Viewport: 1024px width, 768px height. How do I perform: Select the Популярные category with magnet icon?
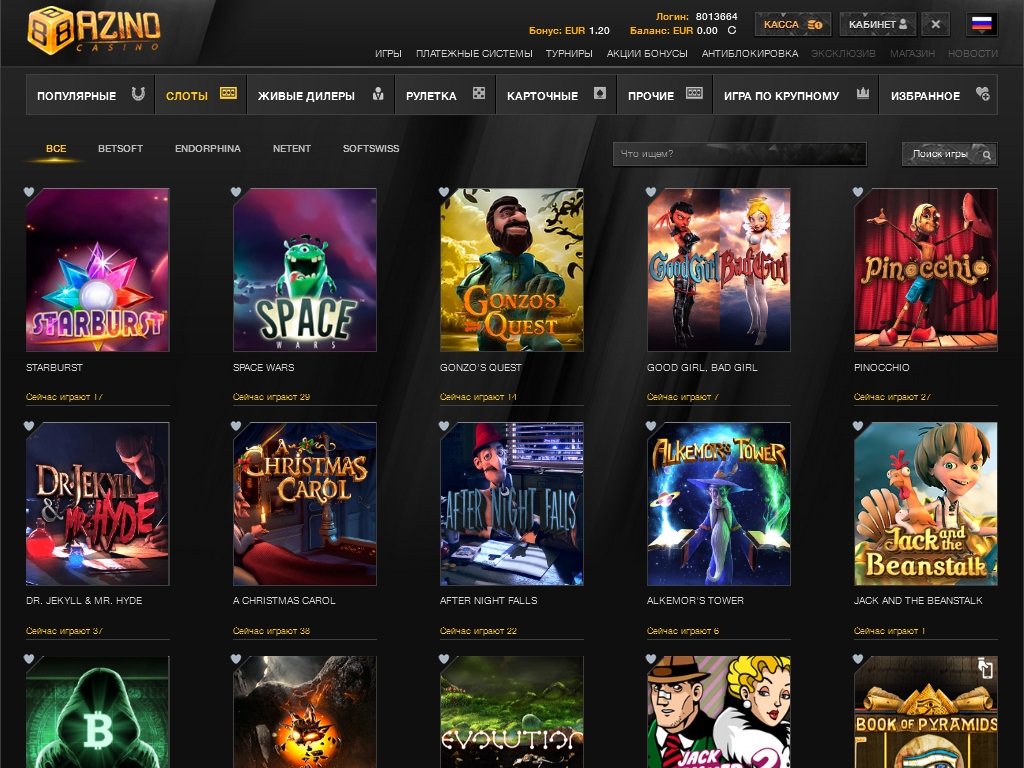click(90, 96)
